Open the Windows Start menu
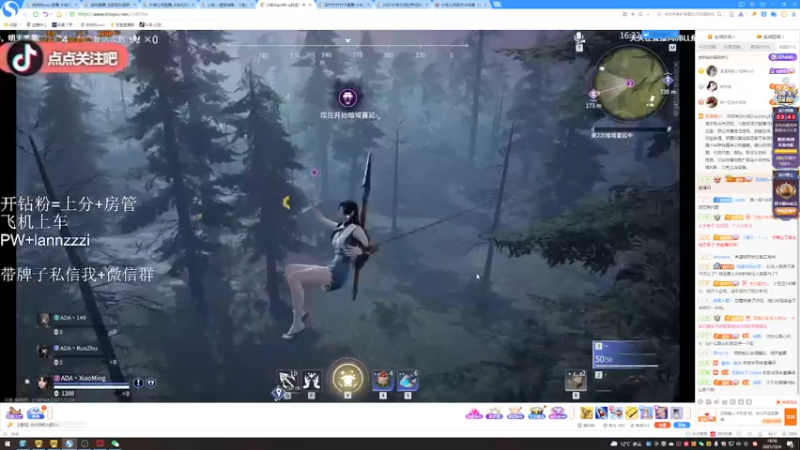The width and height of the screenshot is (800, 450). click(x=7, y=444)
